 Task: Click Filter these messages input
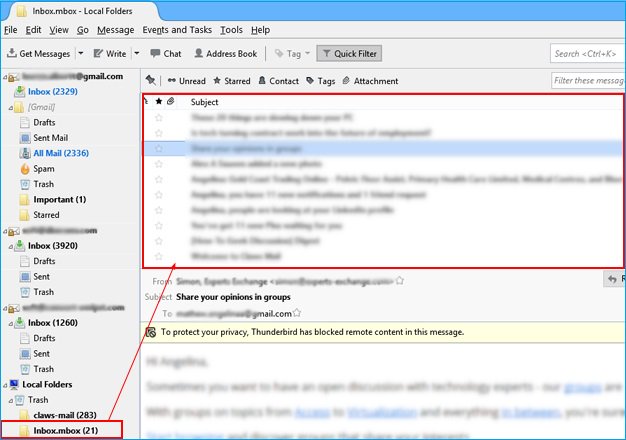coord(588,81)
